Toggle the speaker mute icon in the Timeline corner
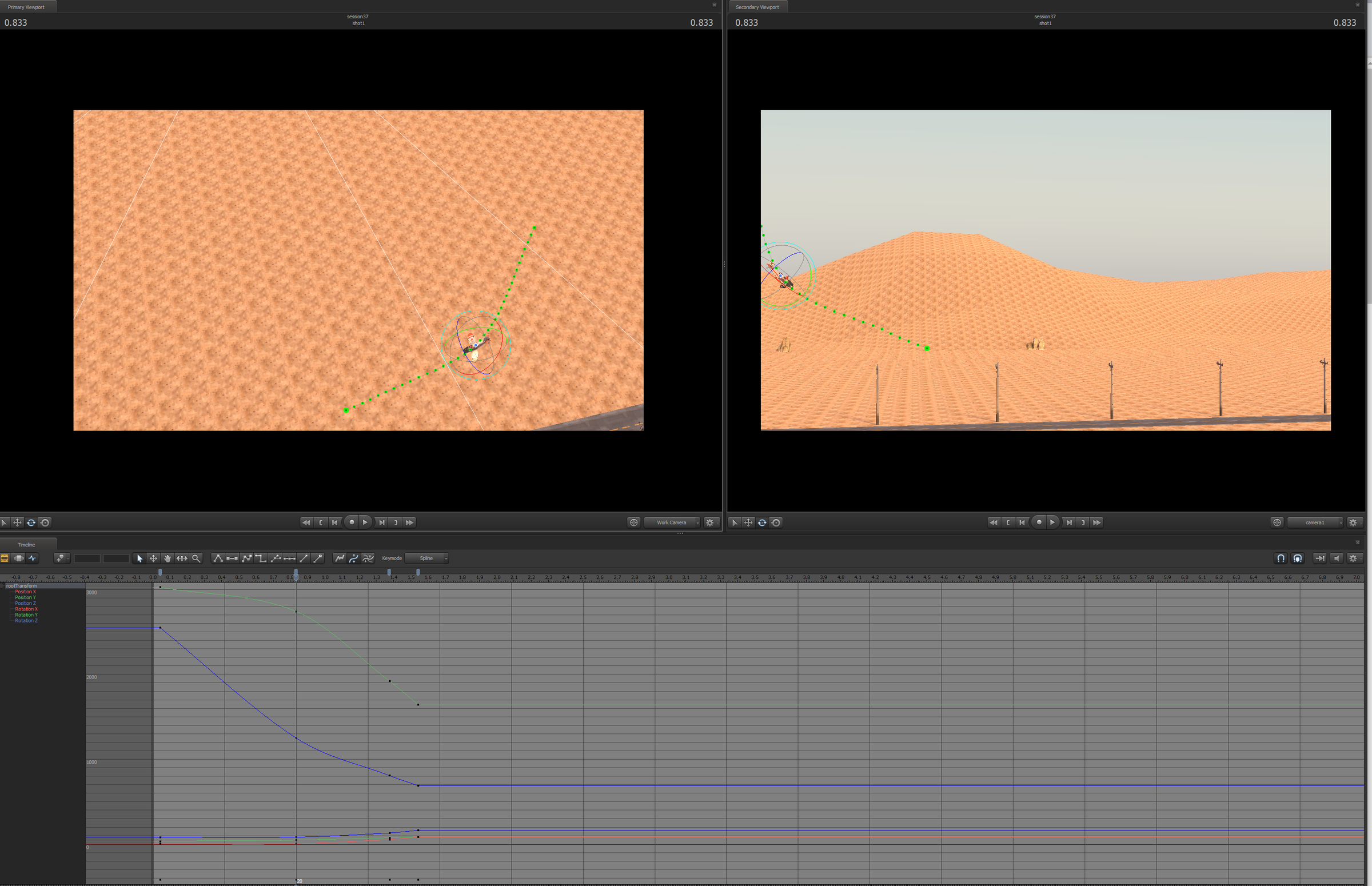This screenshot has height=886, width=1372. (x=1337, y=558)
